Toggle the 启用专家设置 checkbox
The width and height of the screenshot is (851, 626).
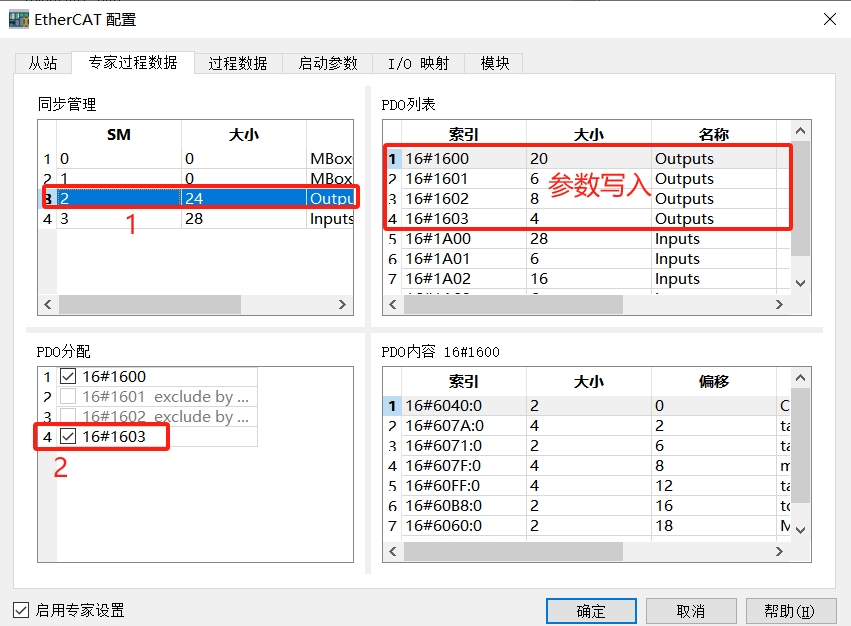click(x=21, y=610)
